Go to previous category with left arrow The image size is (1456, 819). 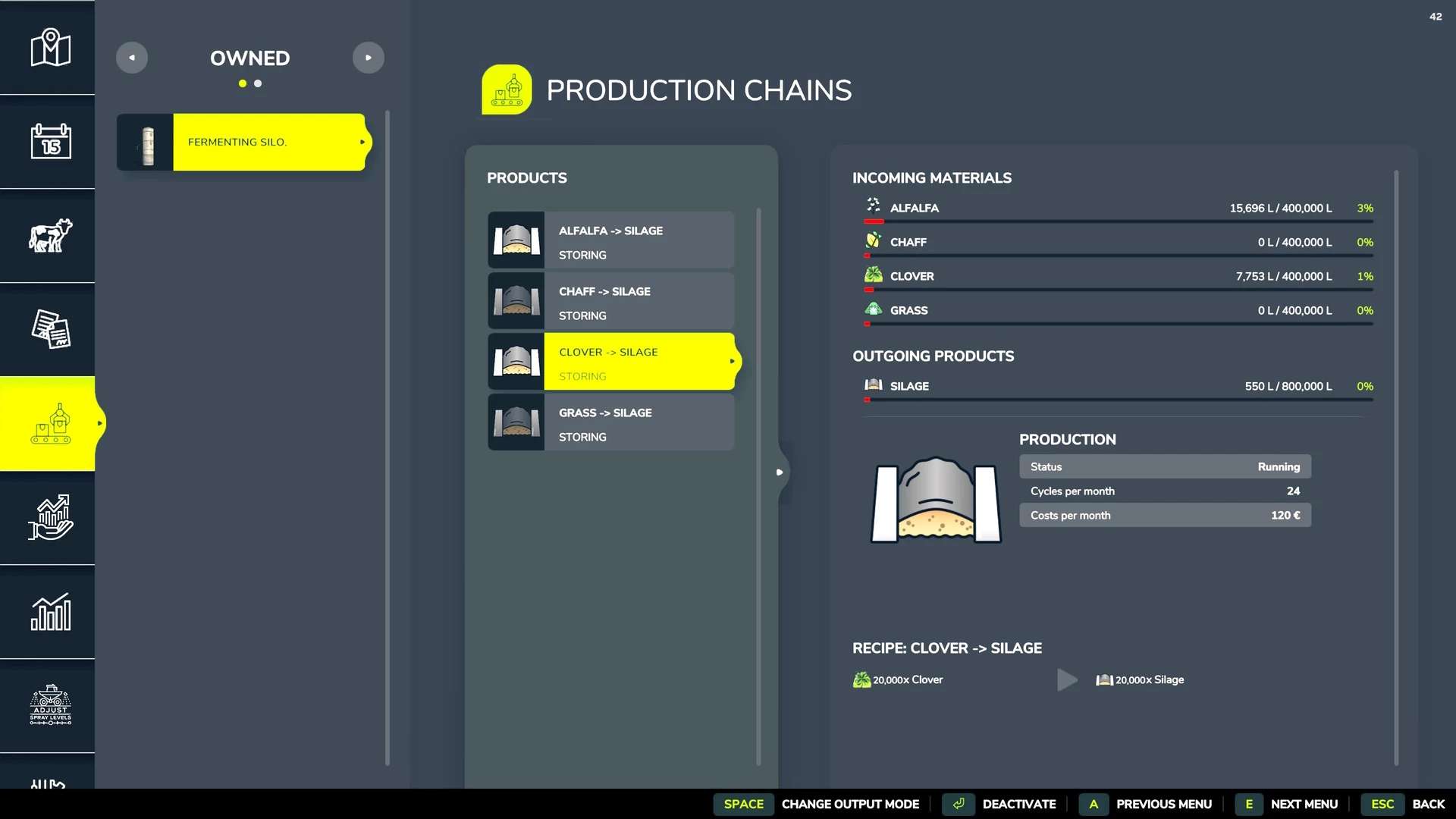(132, 58)
